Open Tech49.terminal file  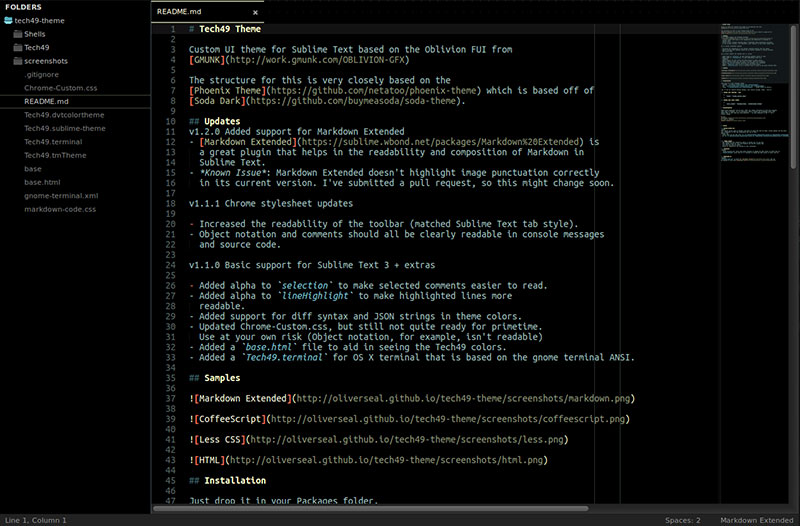[x=53, y=142]
